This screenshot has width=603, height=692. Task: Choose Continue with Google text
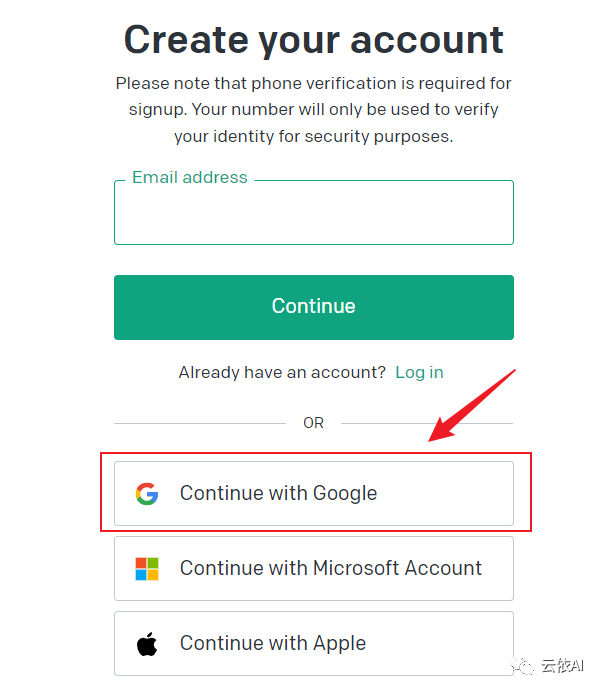278,494
